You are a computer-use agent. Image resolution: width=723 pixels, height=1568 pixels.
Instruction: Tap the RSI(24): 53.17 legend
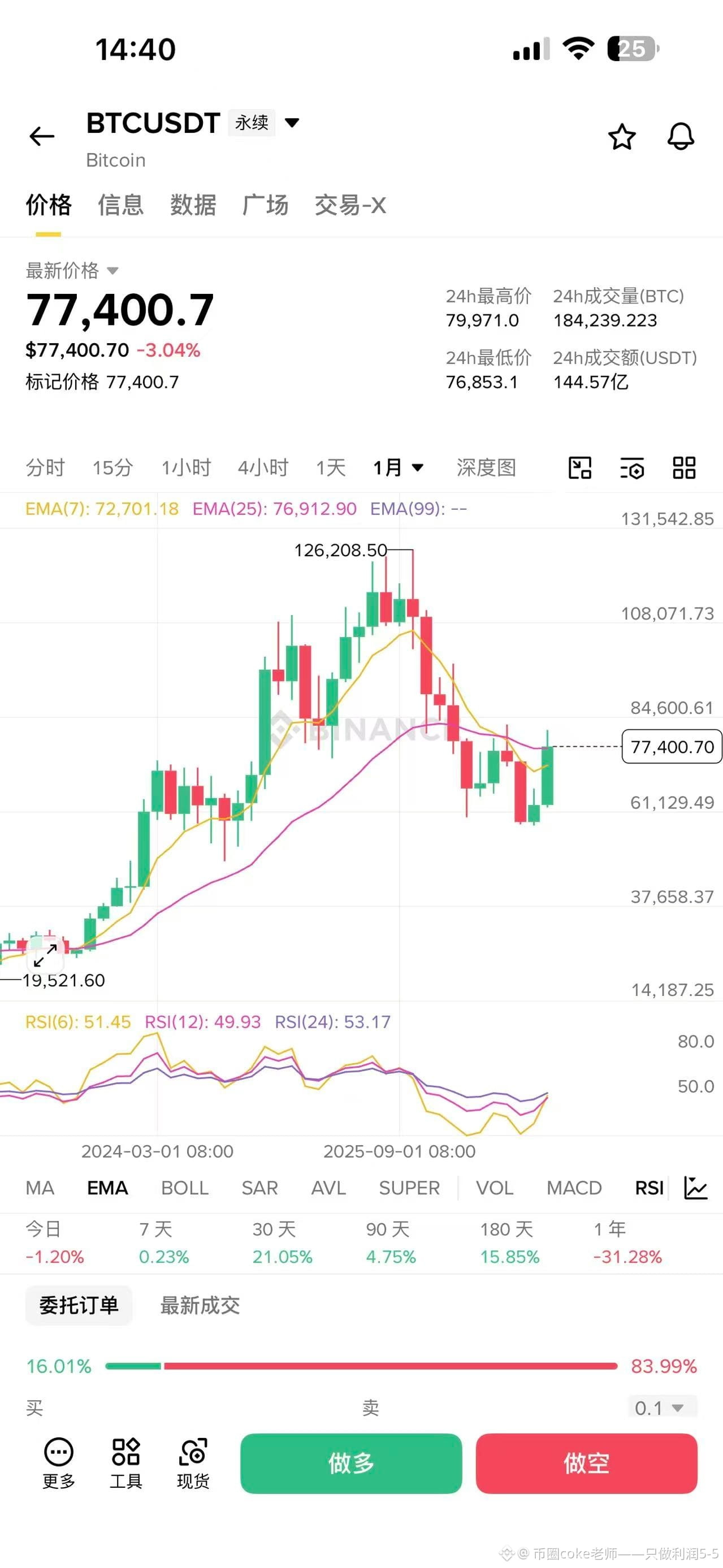[x=333, y=1021]
